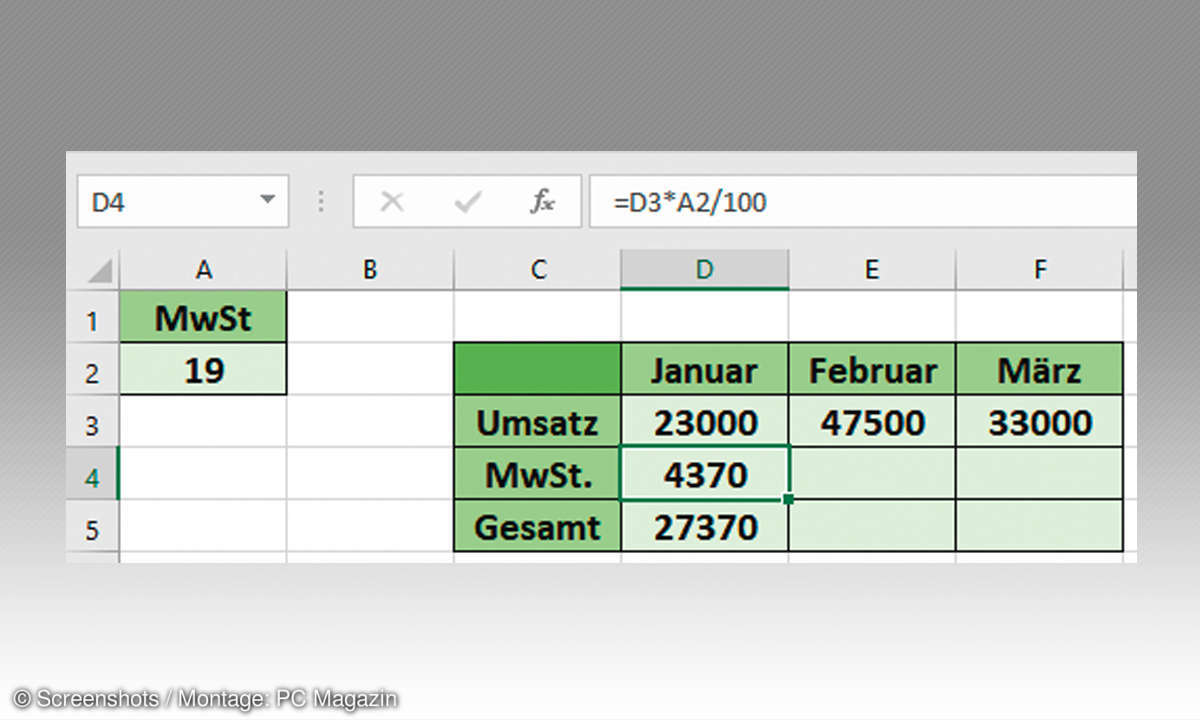Click the März header cell
The height and width of the screenshot is (720, 1200).
click(1040, 370)
